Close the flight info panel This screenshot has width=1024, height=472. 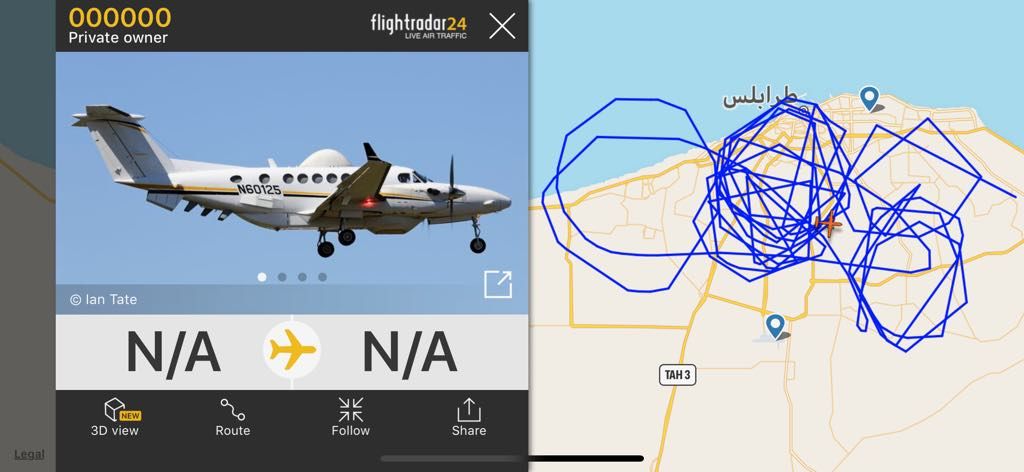[502, 26]
